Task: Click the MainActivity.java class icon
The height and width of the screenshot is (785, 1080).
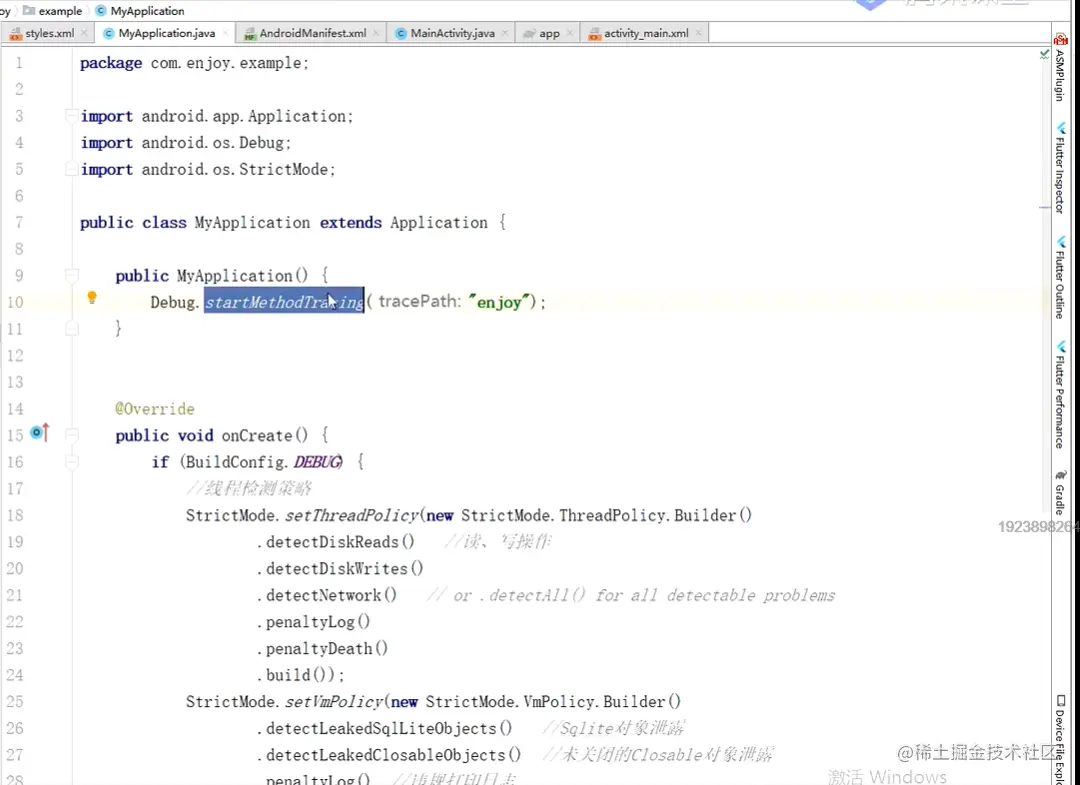Action: tap(401, 33)
